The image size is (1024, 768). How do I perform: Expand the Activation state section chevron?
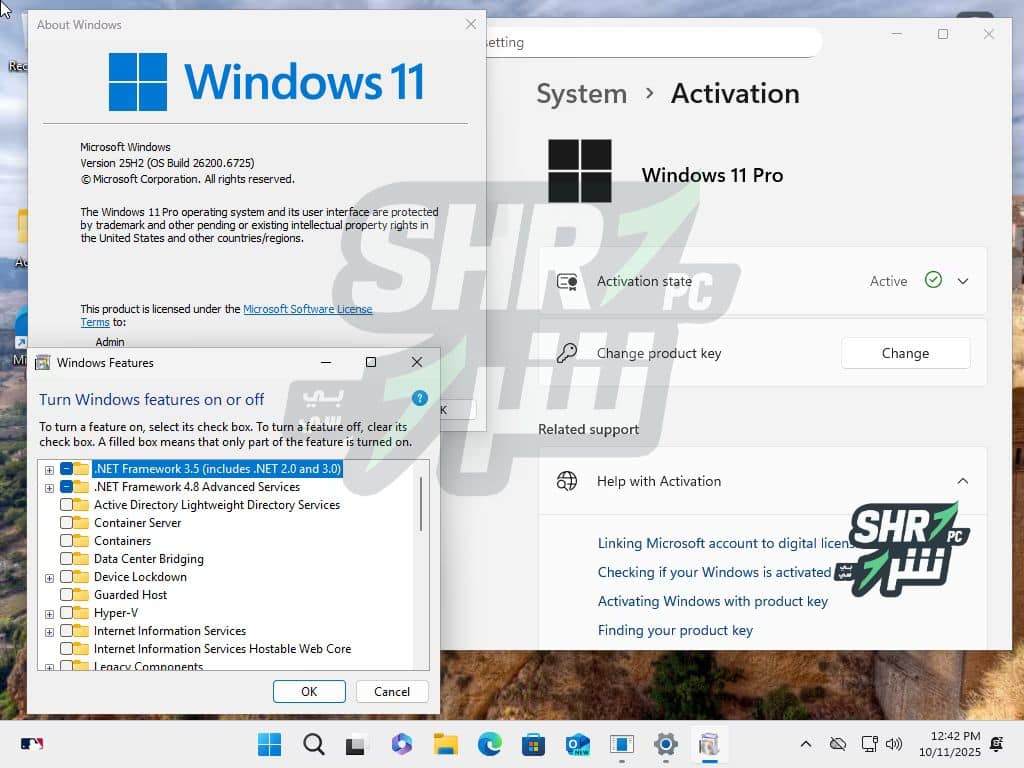963,281
